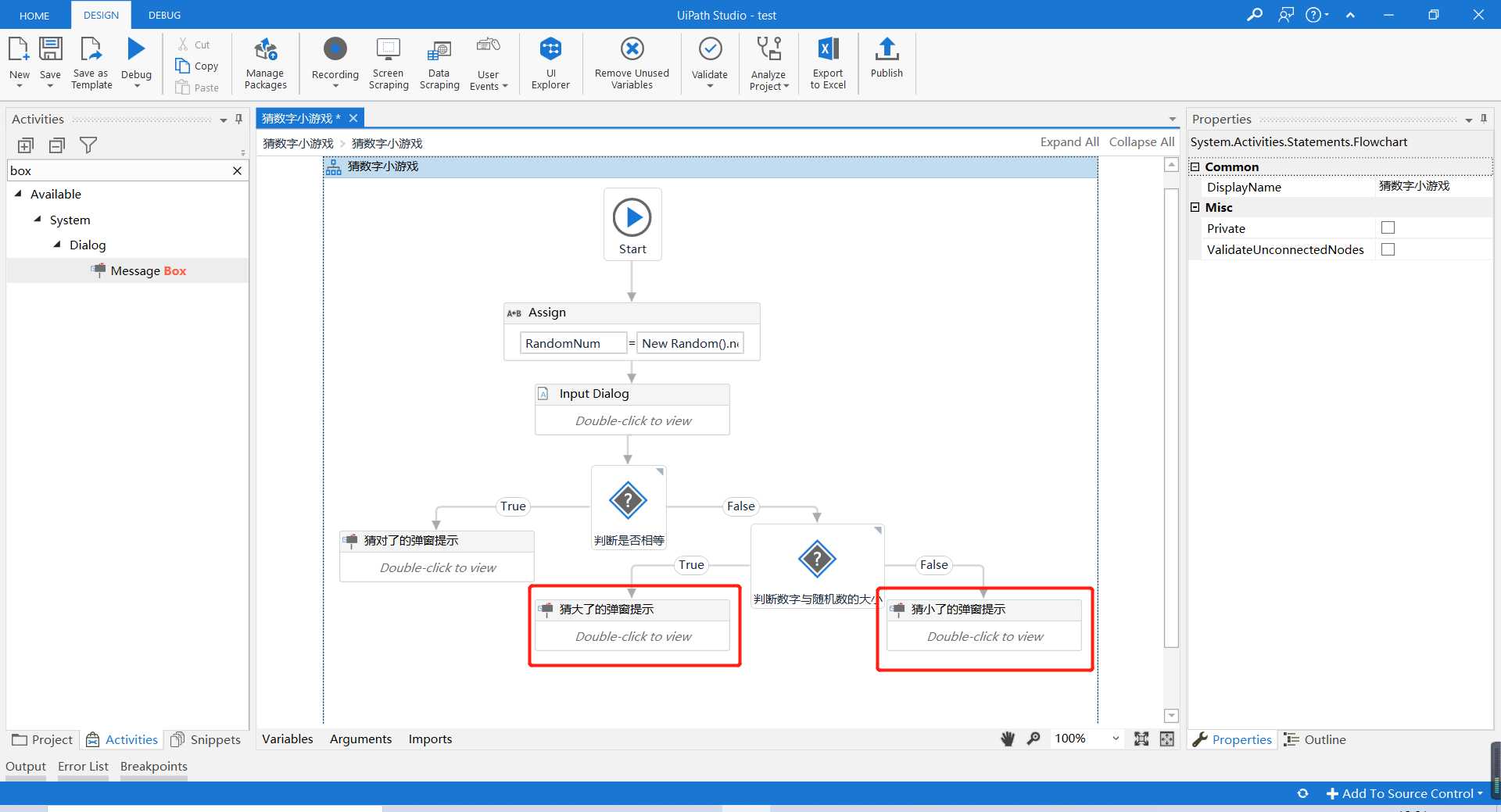Switch to the DEBUG ribbon tab

point(164,16)
